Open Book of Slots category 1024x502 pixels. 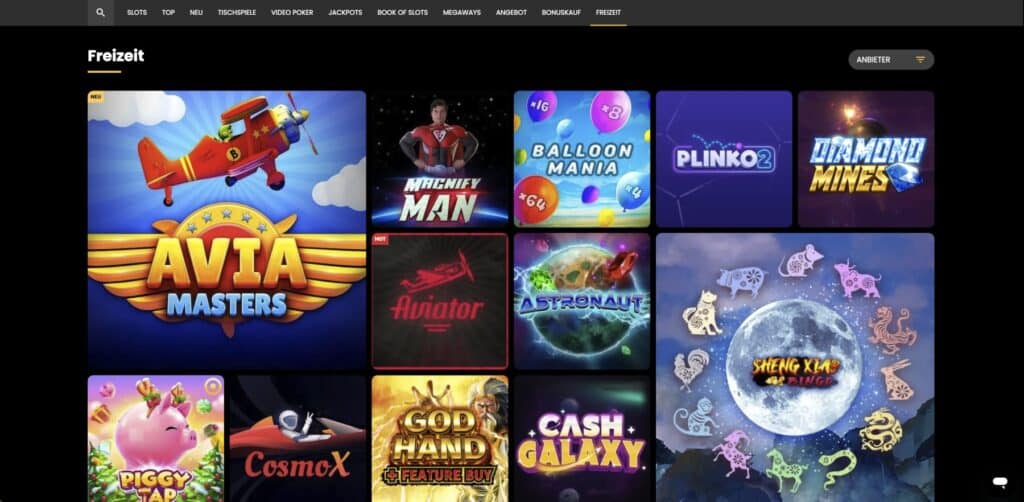coord(402,12)
